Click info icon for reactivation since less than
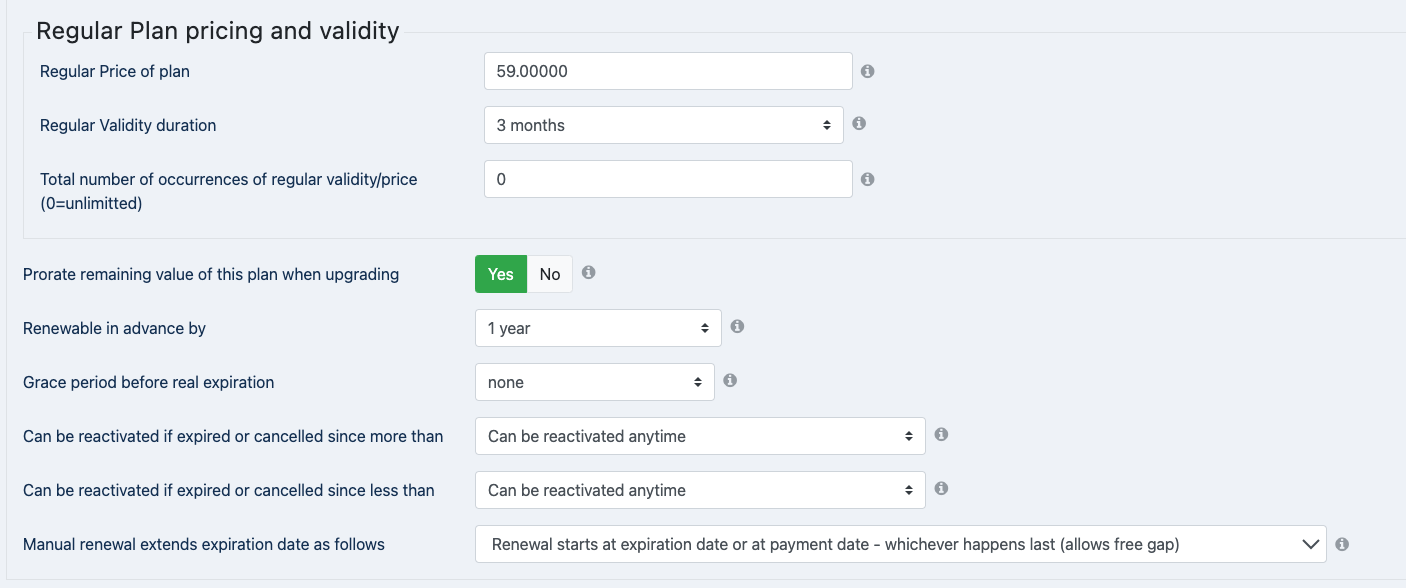The height and width of the screenshot is (588, 1406). tap(941, 488)
